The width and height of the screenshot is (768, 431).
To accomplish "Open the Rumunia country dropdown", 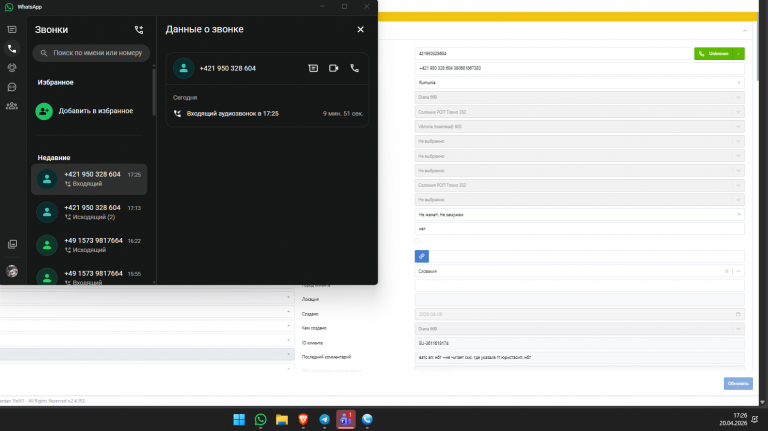I will tap(579, 83).
